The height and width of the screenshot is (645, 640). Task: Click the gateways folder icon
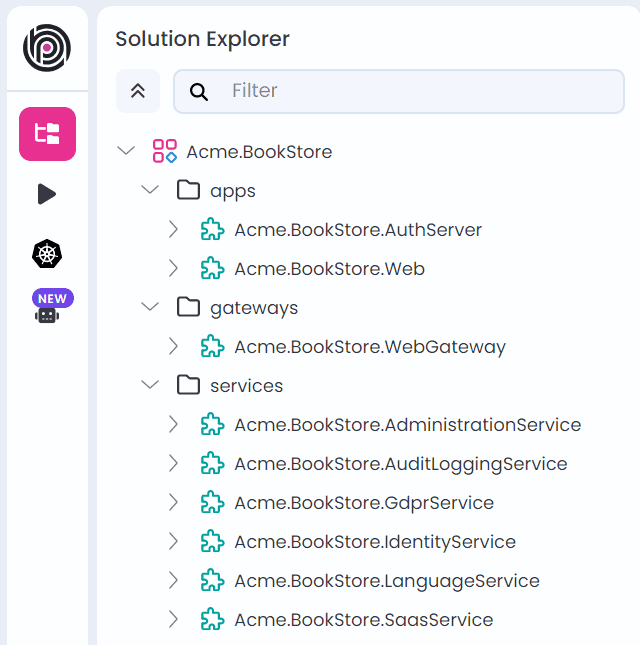188,307
